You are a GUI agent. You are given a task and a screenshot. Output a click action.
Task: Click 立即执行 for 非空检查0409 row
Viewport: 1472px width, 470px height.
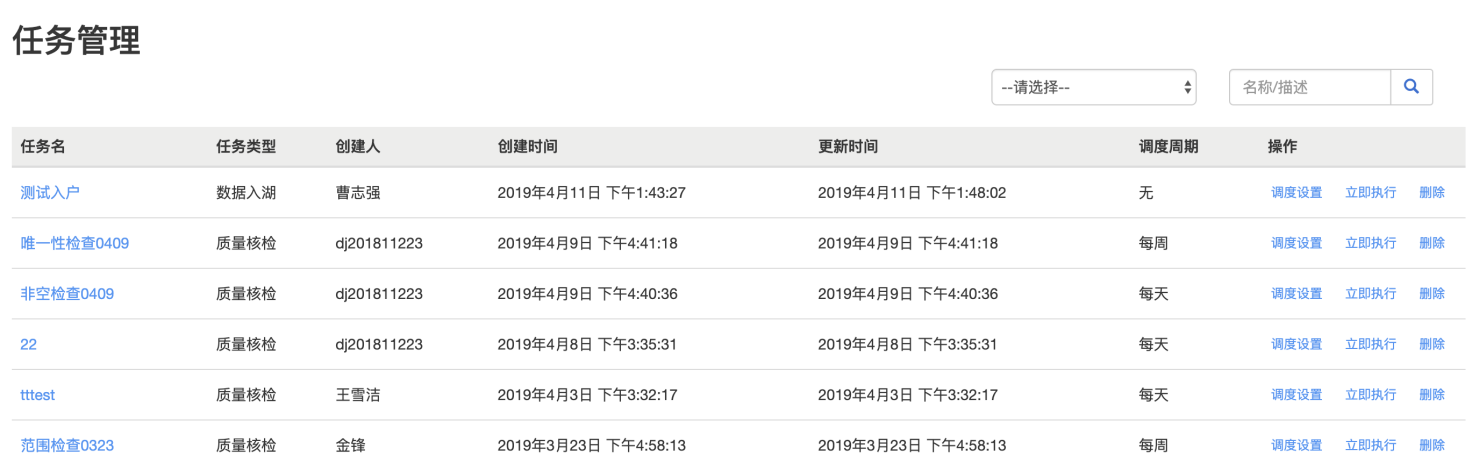click(1371, 294)
